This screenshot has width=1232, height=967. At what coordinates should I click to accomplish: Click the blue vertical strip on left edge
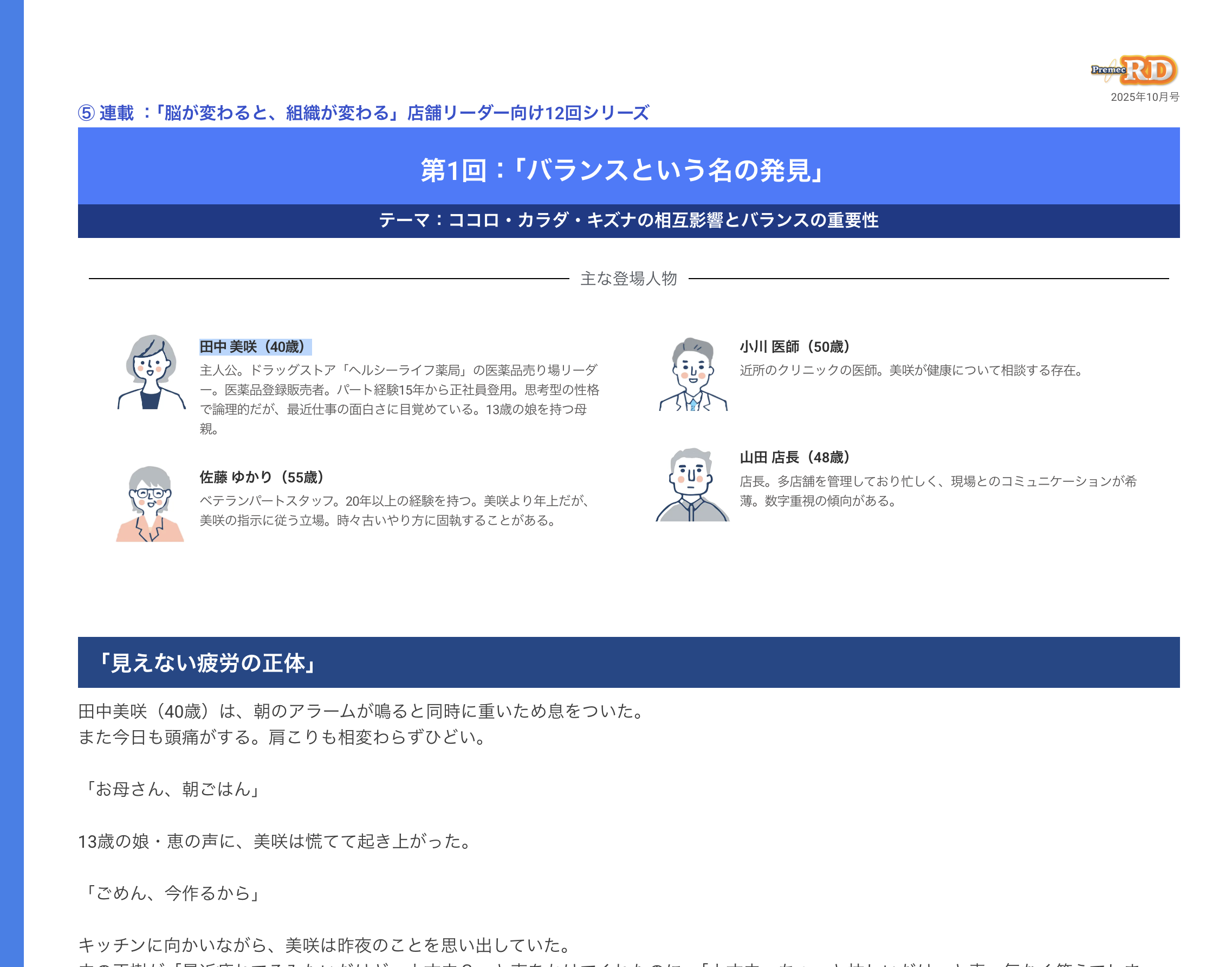pos(11,483)
